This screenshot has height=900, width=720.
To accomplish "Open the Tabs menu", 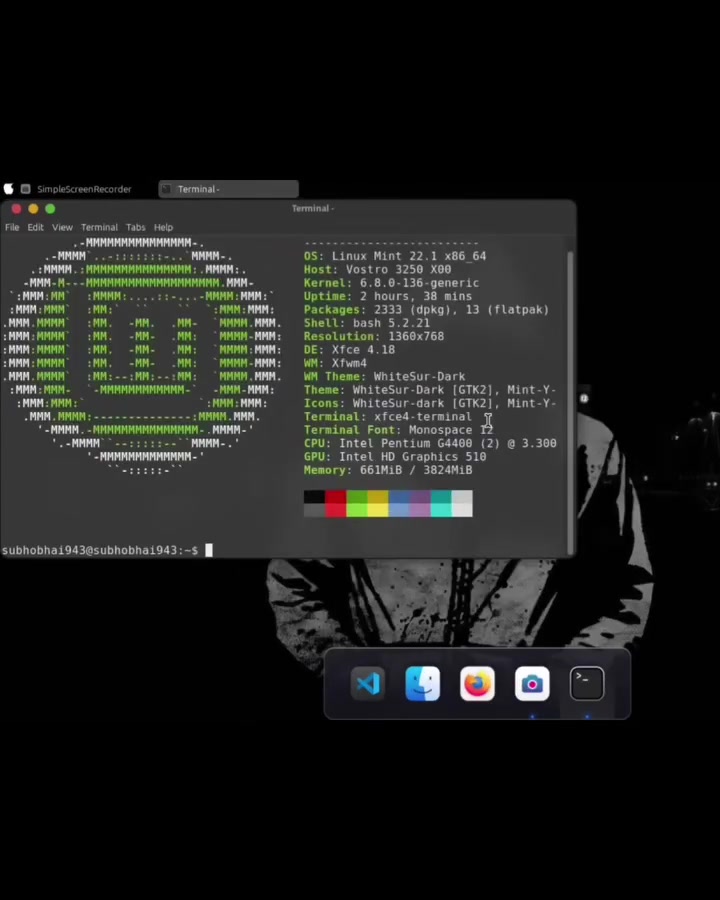I will pos(136,227).
